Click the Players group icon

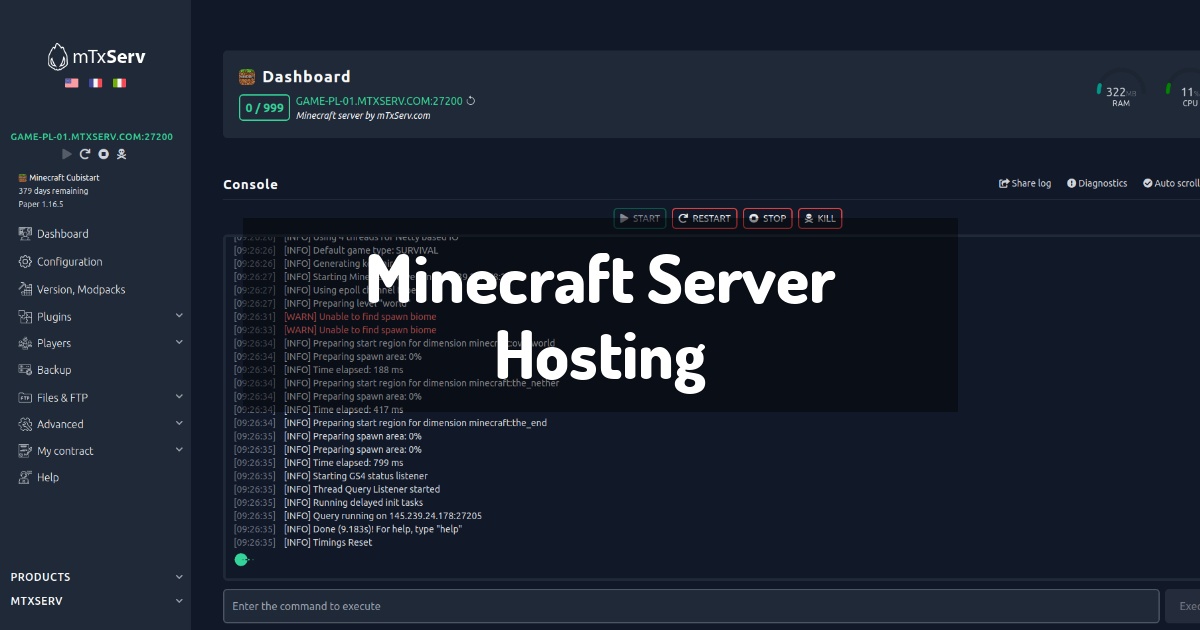26,343
